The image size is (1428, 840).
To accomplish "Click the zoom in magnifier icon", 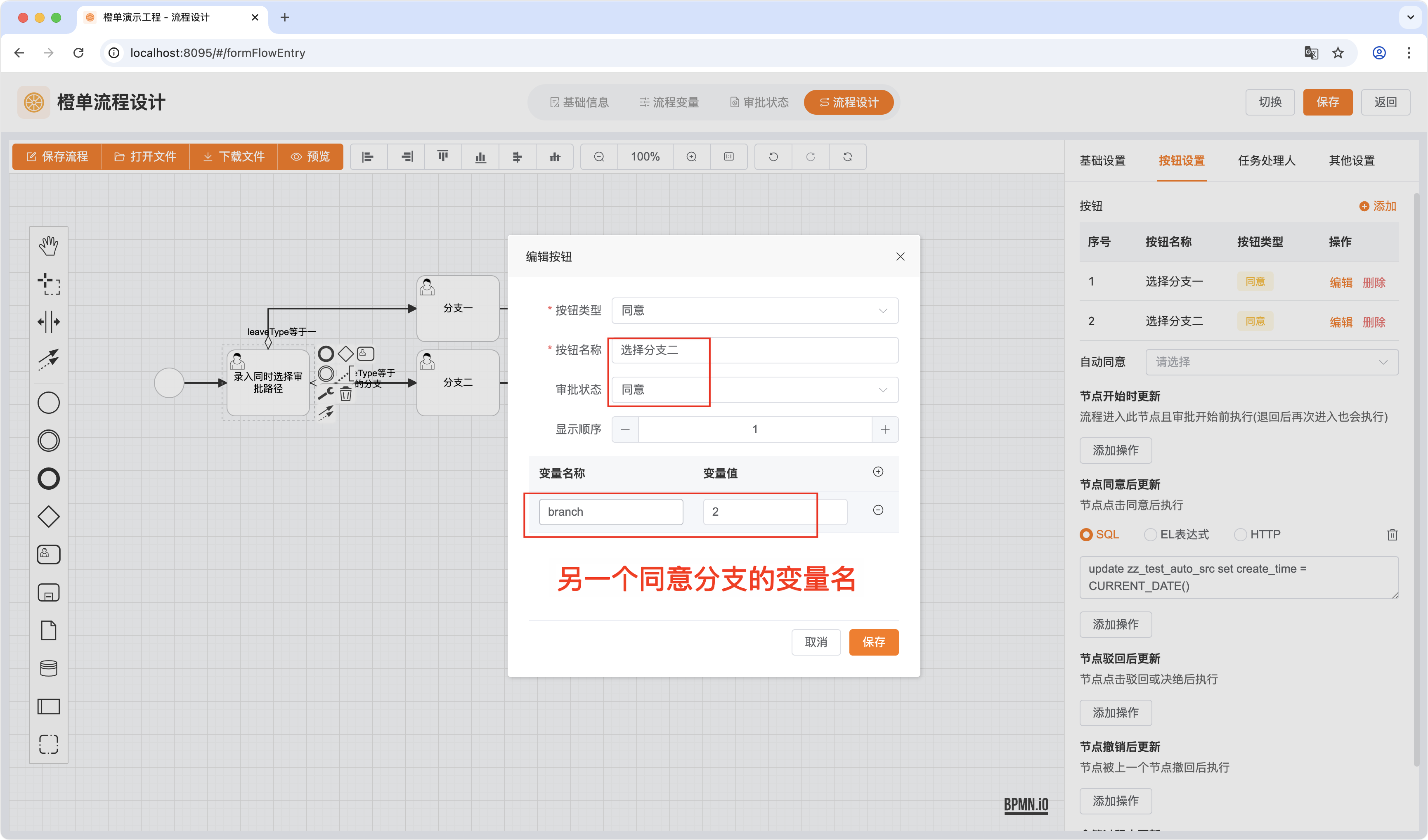I will pyautogui.click(x=691, y=157).
